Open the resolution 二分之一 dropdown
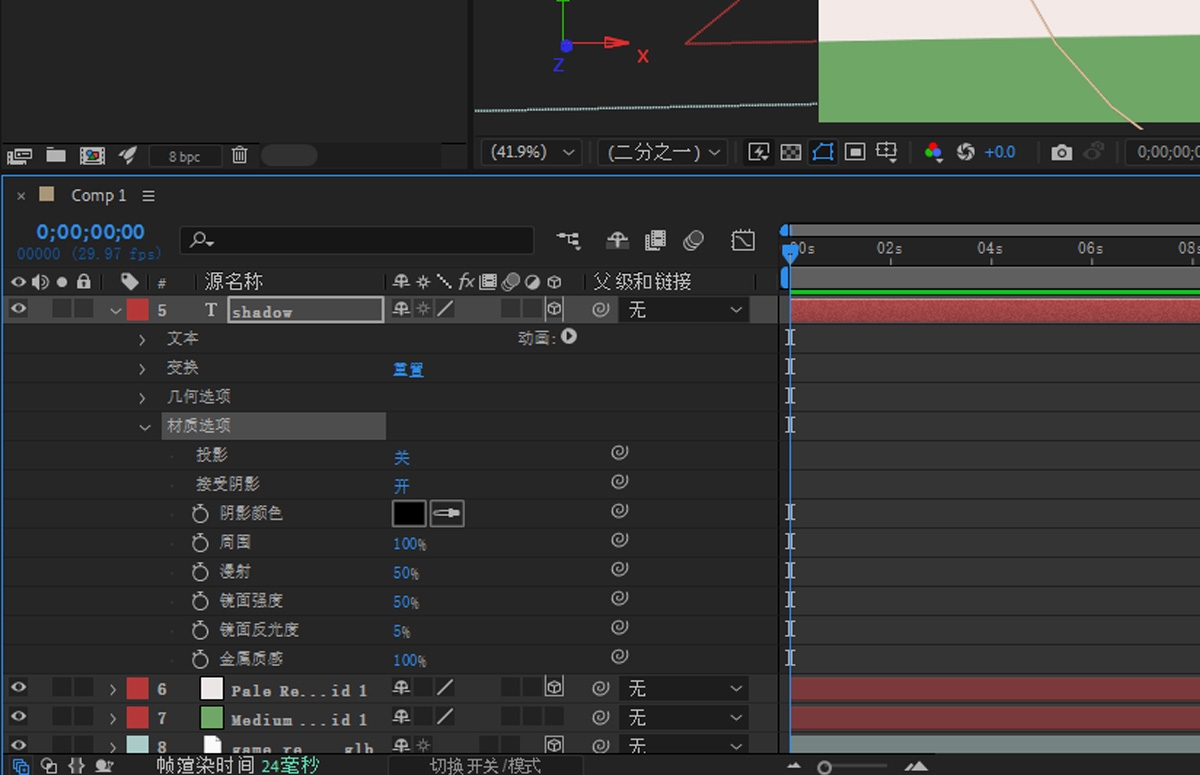 pos(662,152)
